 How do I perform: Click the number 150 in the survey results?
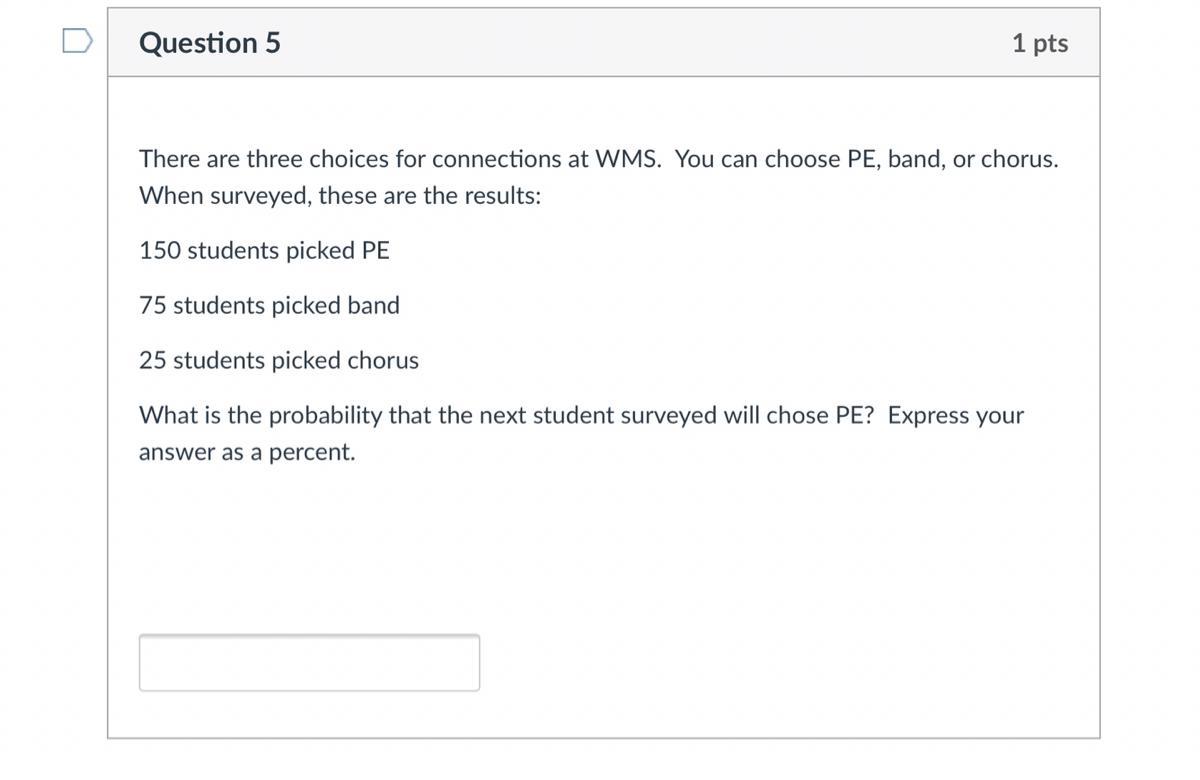click(159, 250)
